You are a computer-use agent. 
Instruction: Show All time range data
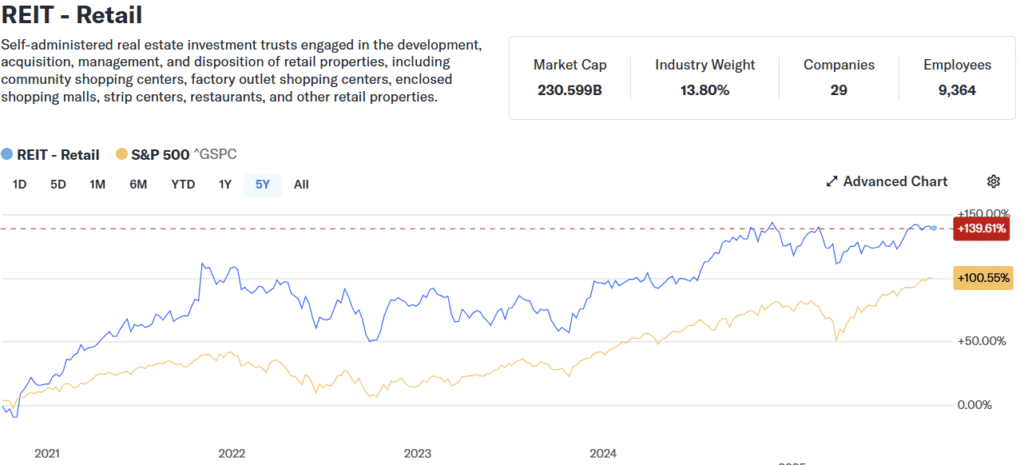click(301, 184)
